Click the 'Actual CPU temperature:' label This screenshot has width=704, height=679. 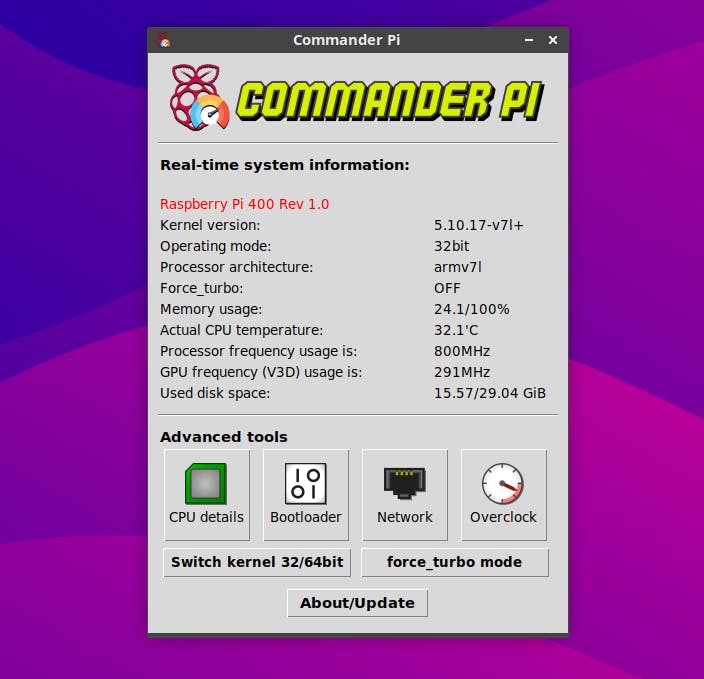242,330
